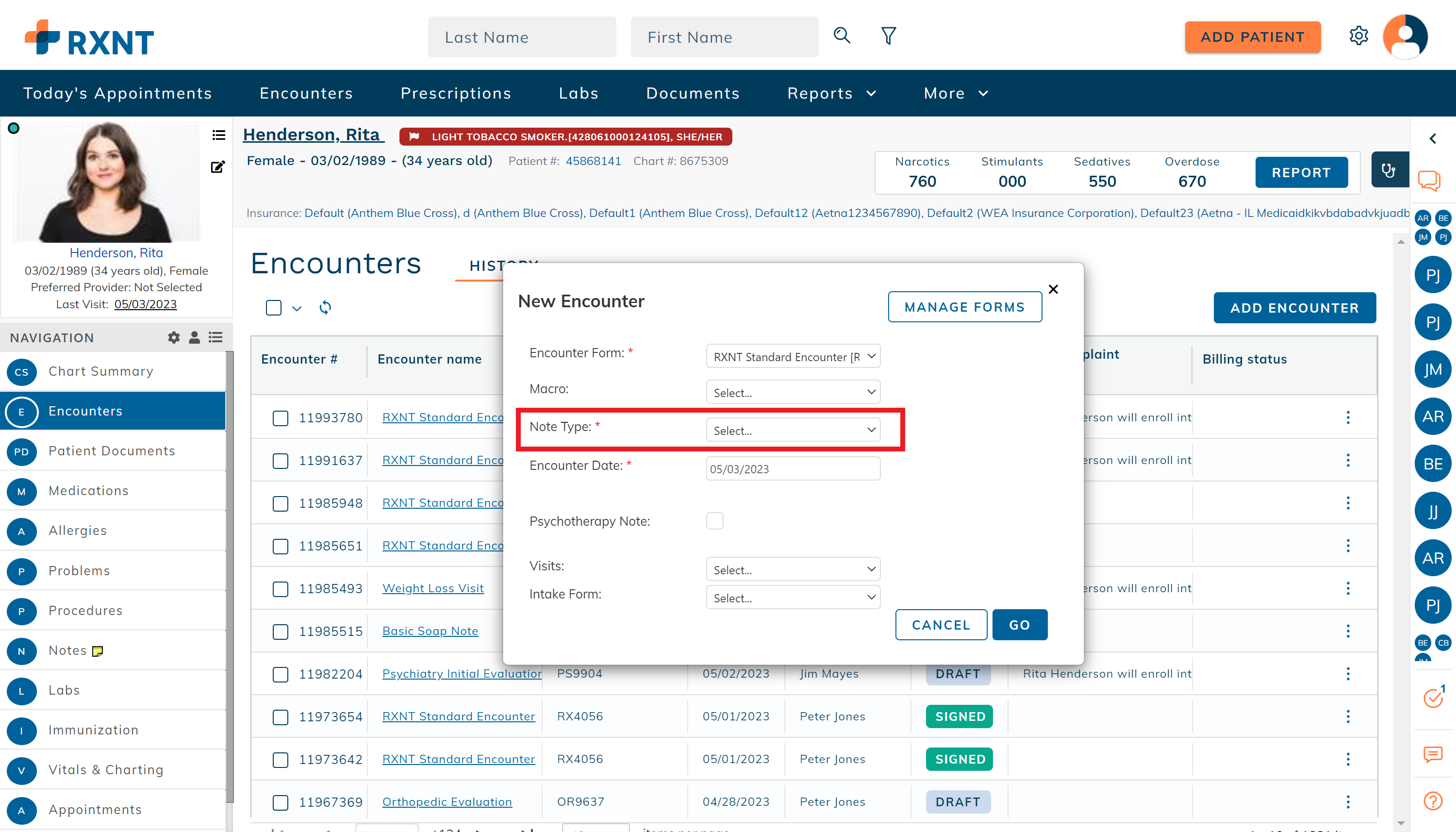Click the navigation list view icon
Image resolution: width=1456 pixels, height=832 pixels.
coord(215,337)
